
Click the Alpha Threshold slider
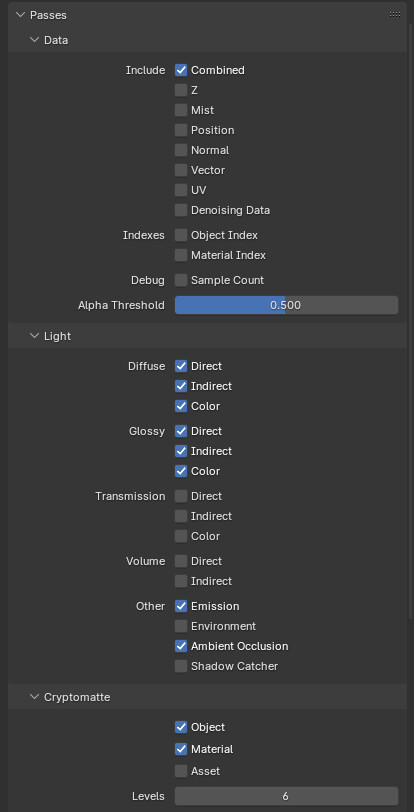coord(286,305)
